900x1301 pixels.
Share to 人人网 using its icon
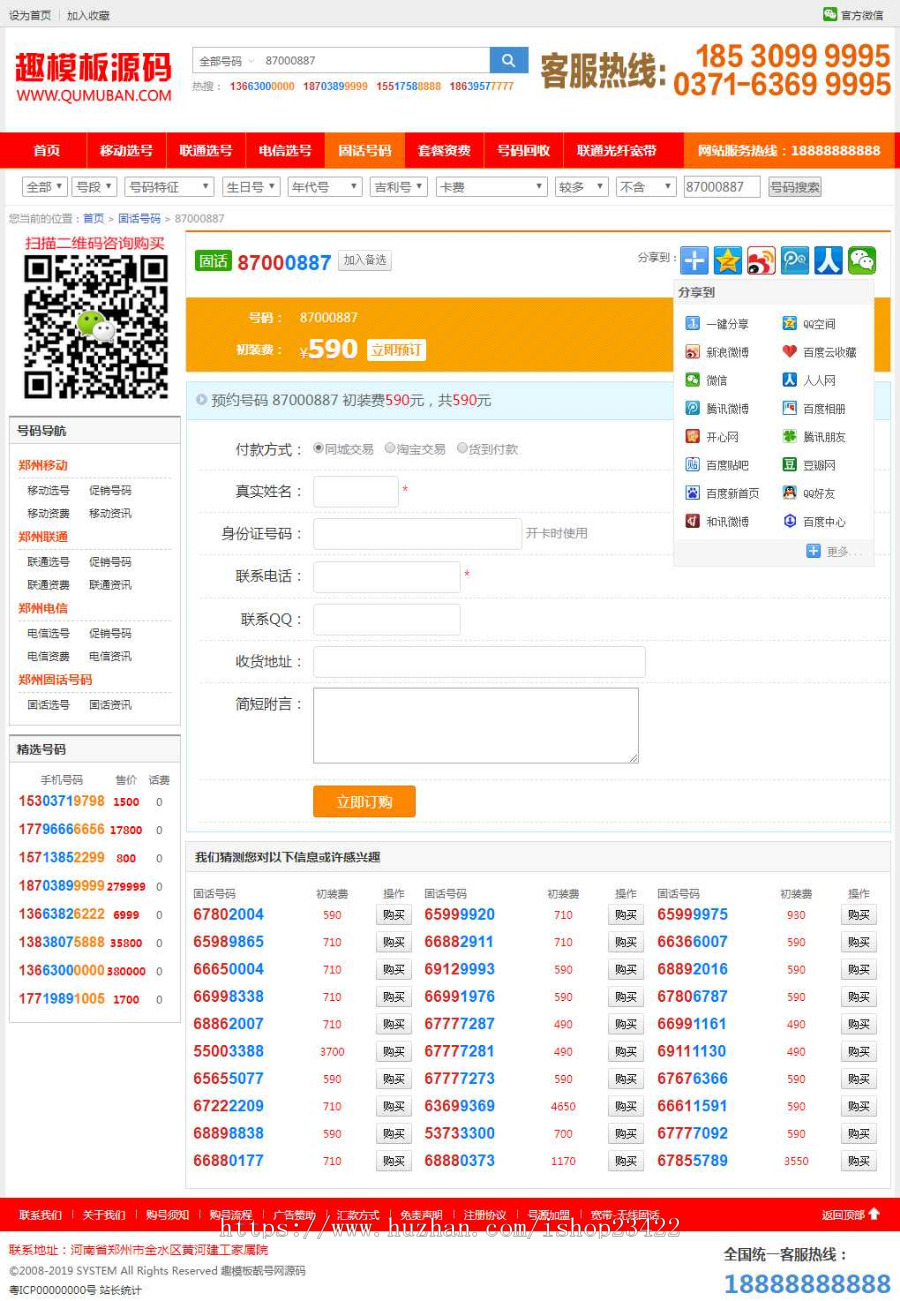coord(820,380)
